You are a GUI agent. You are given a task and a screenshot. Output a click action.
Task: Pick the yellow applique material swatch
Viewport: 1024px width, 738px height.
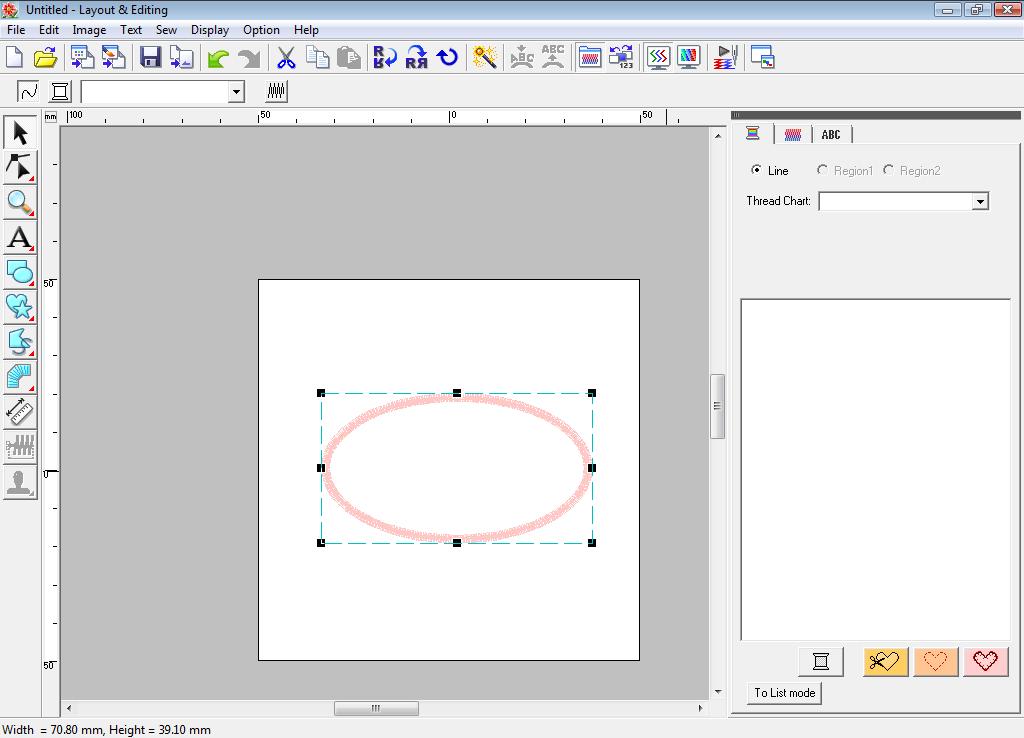[886, 662]
